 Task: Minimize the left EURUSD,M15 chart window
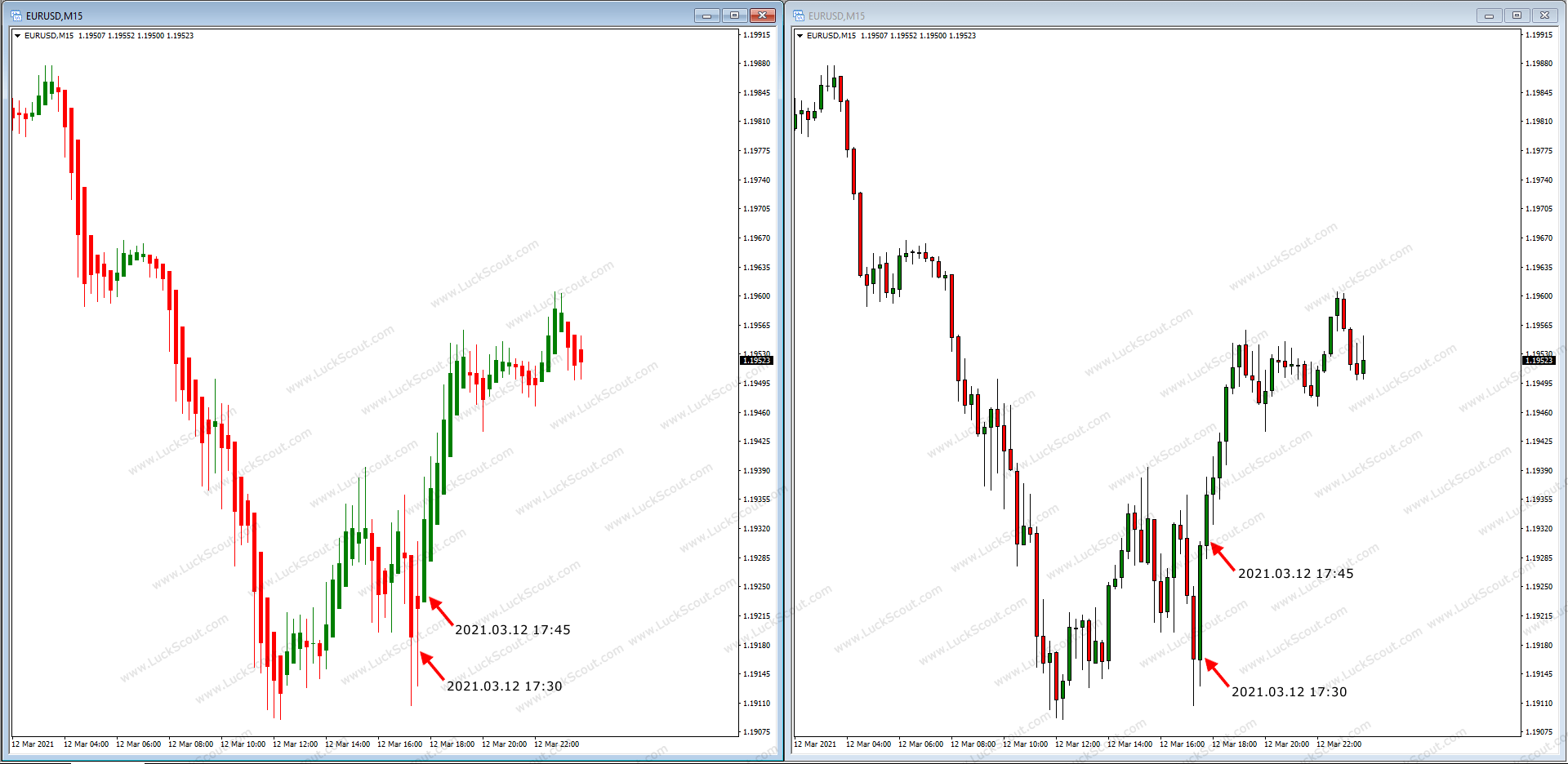click(707, 16)
